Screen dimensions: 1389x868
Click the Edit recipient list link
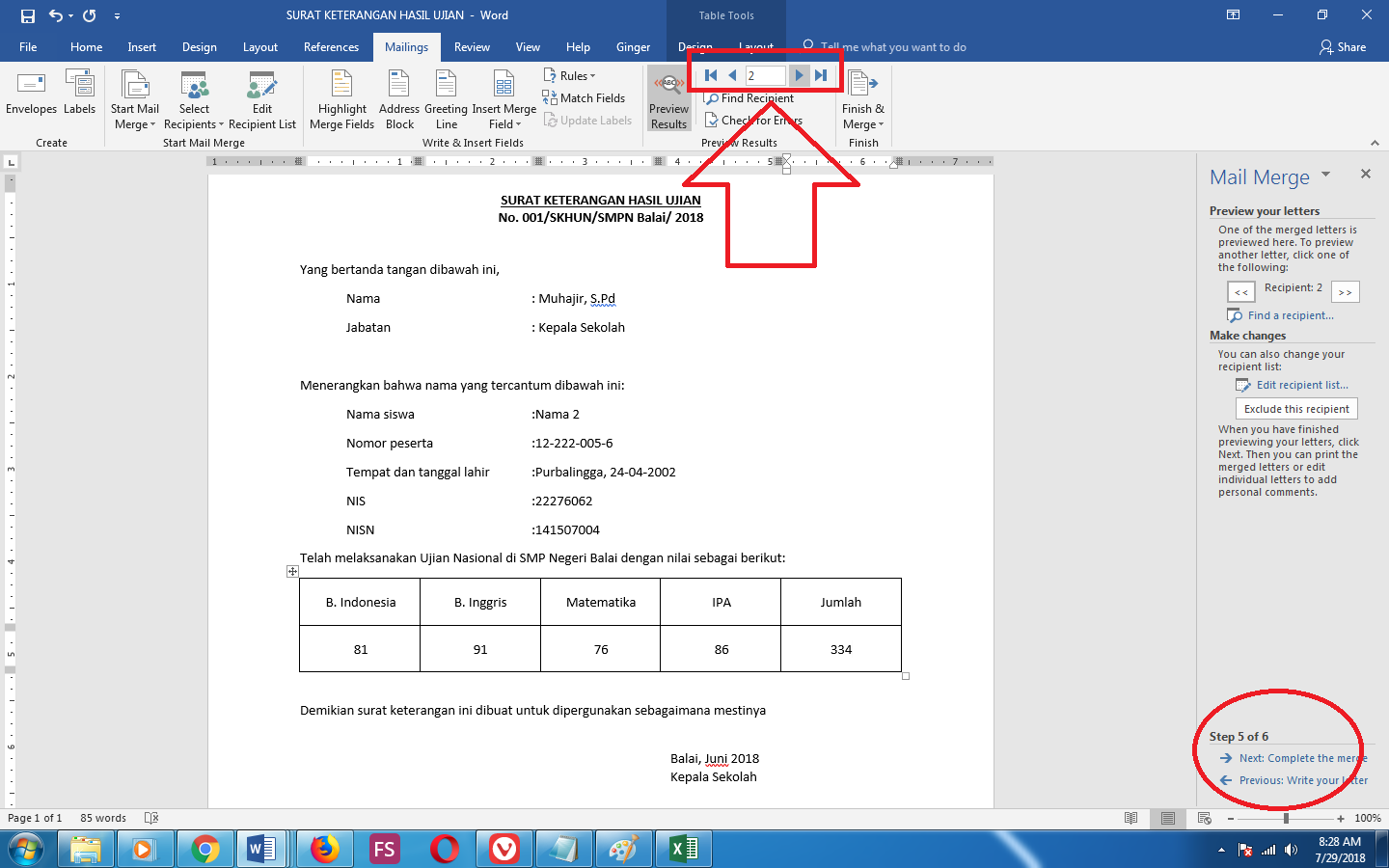coord(1302,385)
